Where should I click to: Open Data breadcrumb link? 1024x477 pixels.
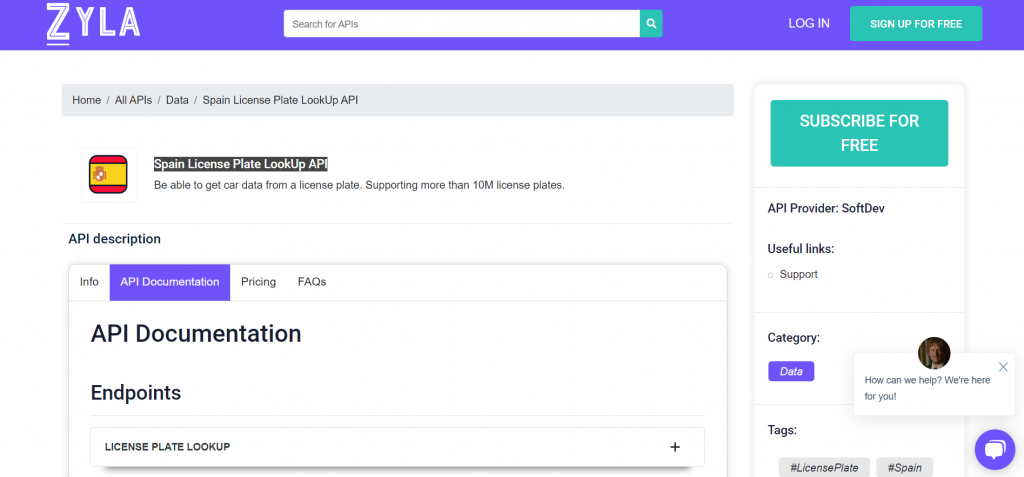(x=177, y=100)
